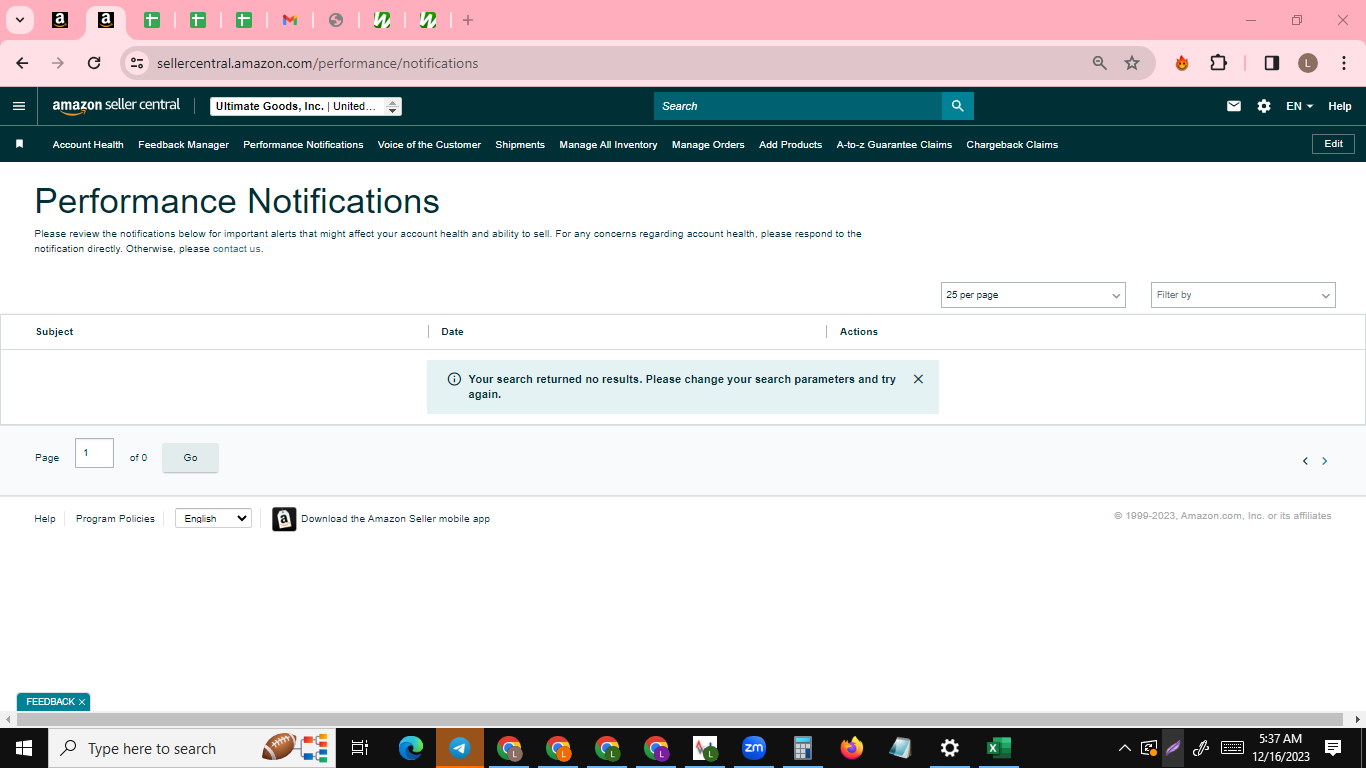Open Zoom from the taskbar
Viewport: 1366px width, 768px height.
pos(753,748)
